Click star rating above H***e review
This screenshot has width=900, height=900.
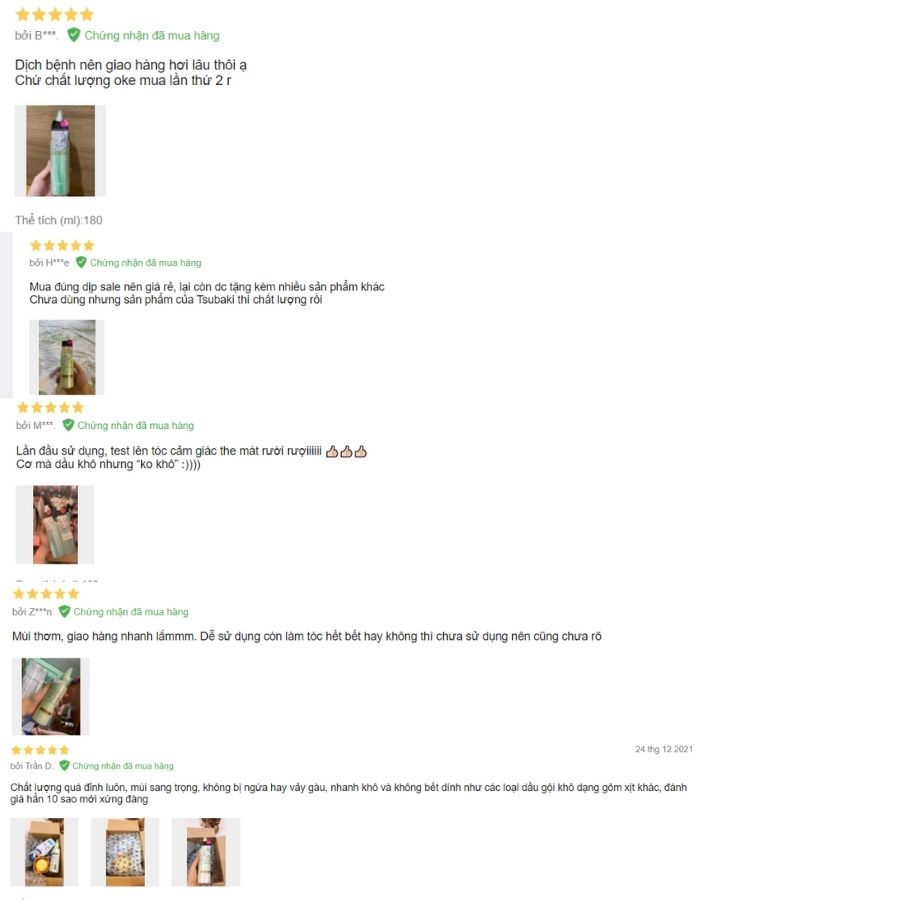62,246
